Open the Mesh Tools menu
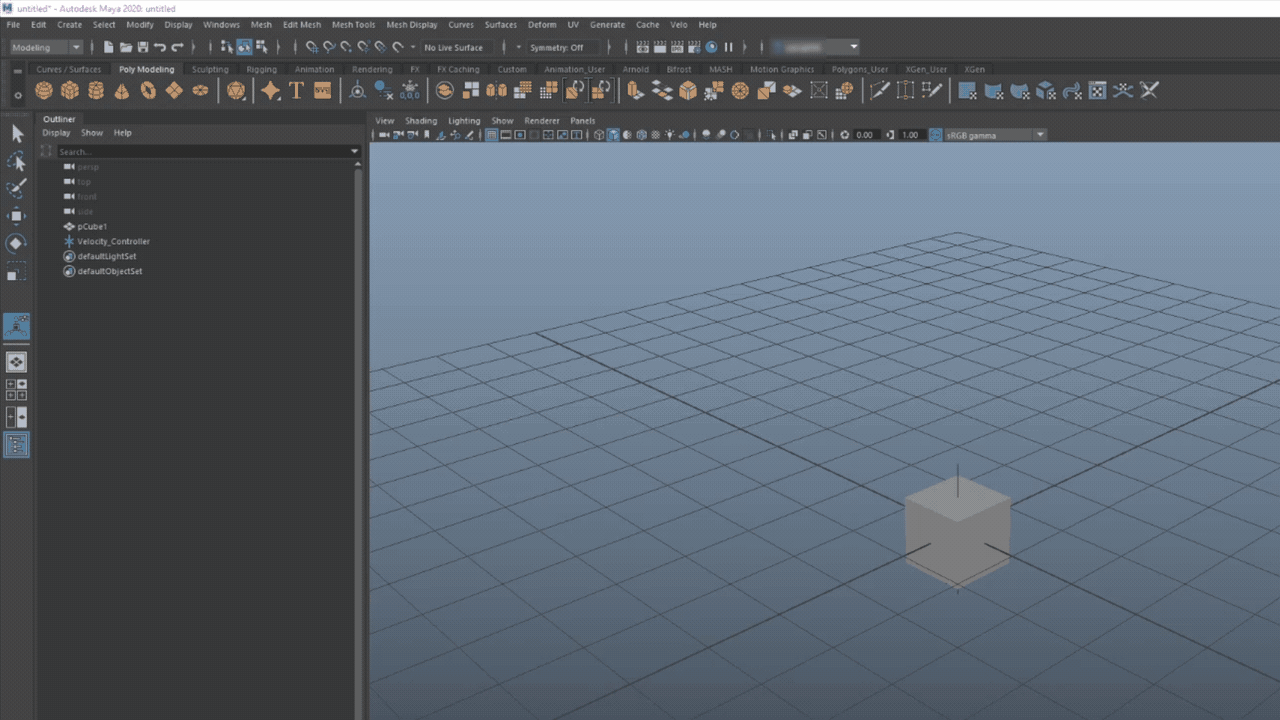 click(x=353, y=24)
